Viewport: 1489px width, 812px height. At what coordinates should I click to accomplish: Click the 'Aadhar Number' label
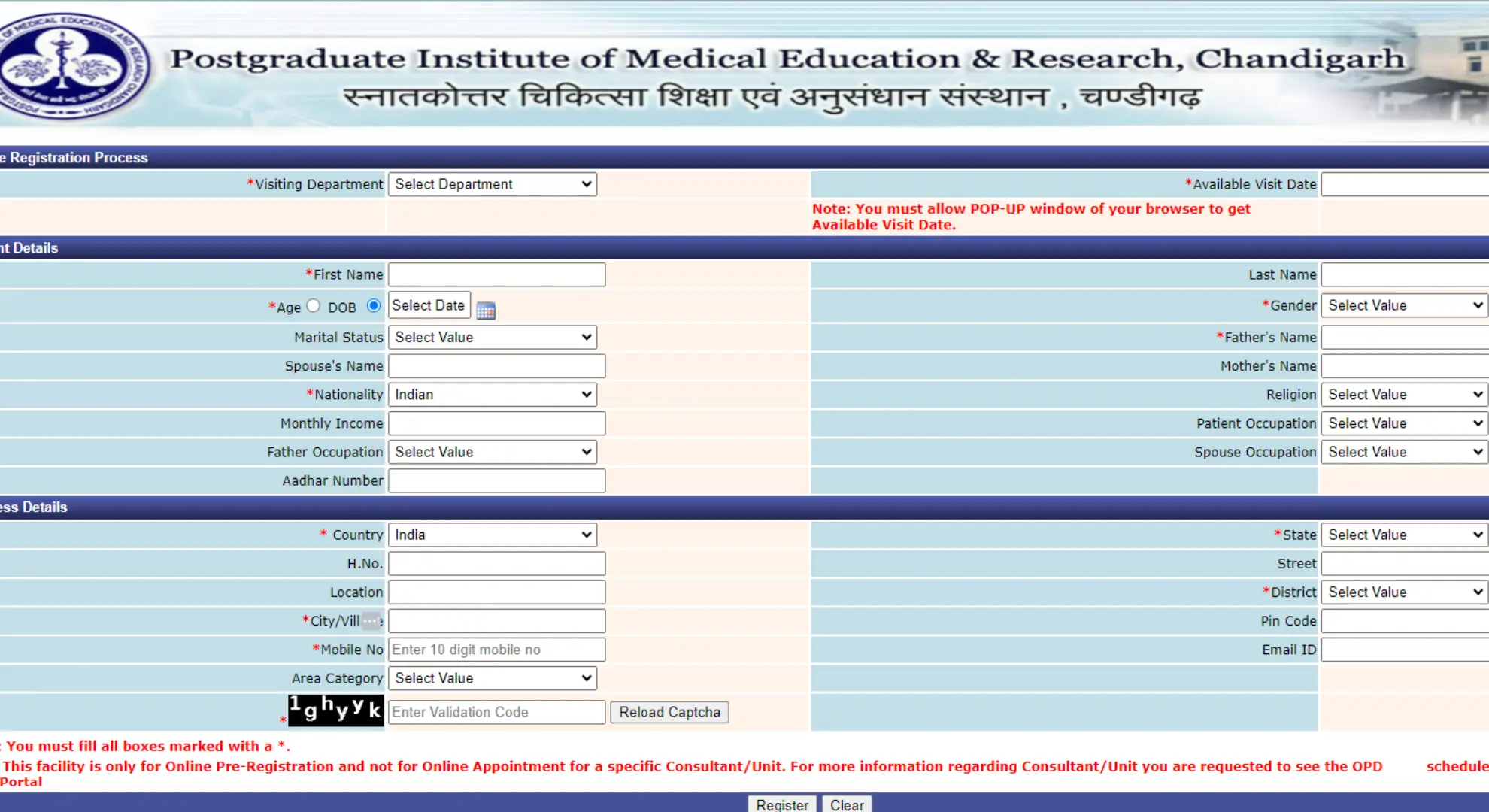click(x=332, y=480)
